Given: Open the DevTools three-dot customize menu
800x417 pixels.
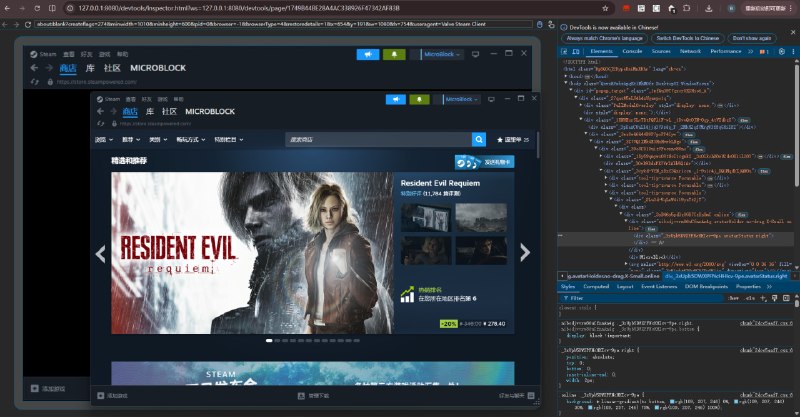Looking at the screenshot, I should coord(793,52).
